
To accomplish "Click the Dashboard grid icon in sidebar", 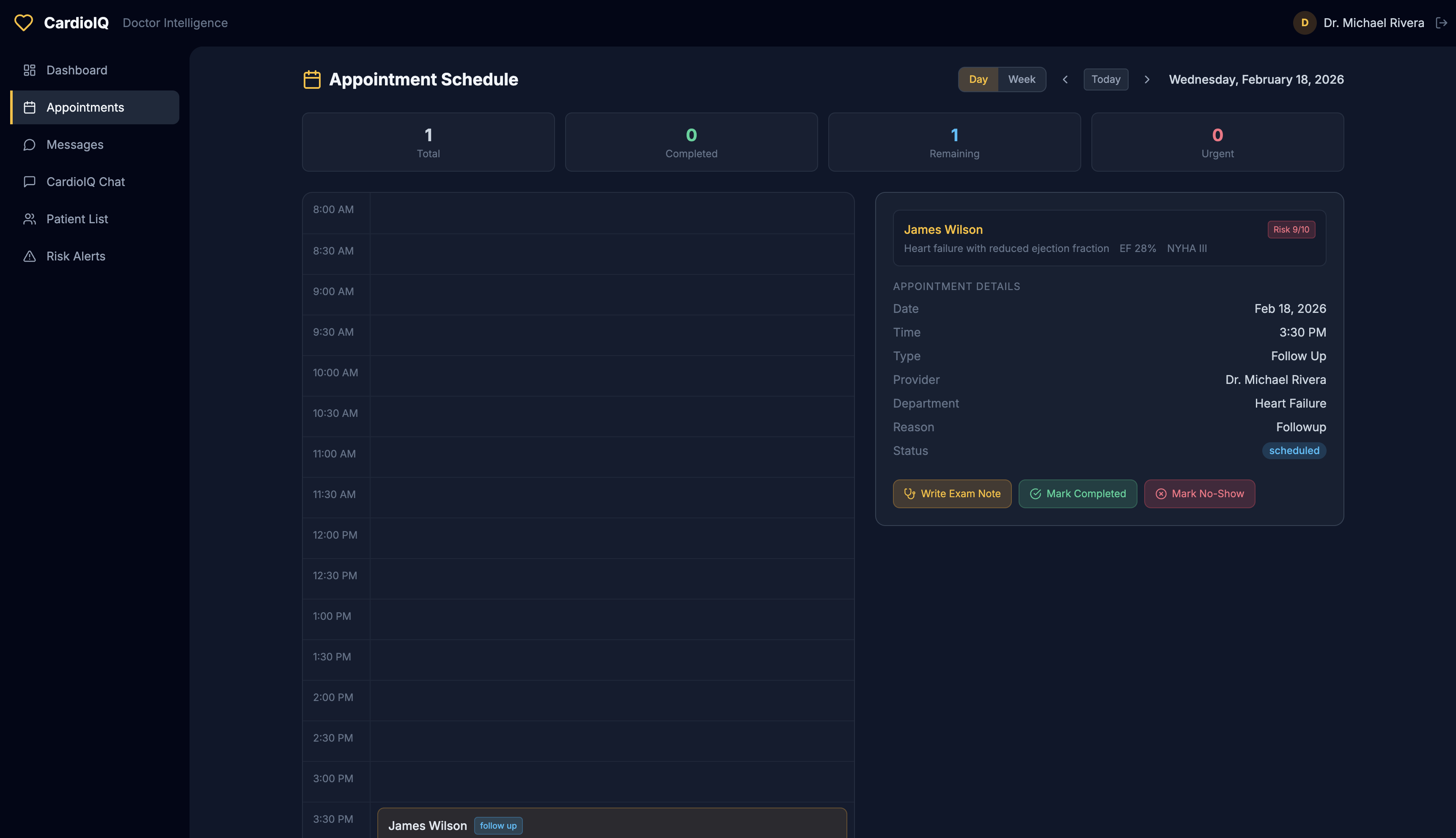I will (x=29, y=70).
